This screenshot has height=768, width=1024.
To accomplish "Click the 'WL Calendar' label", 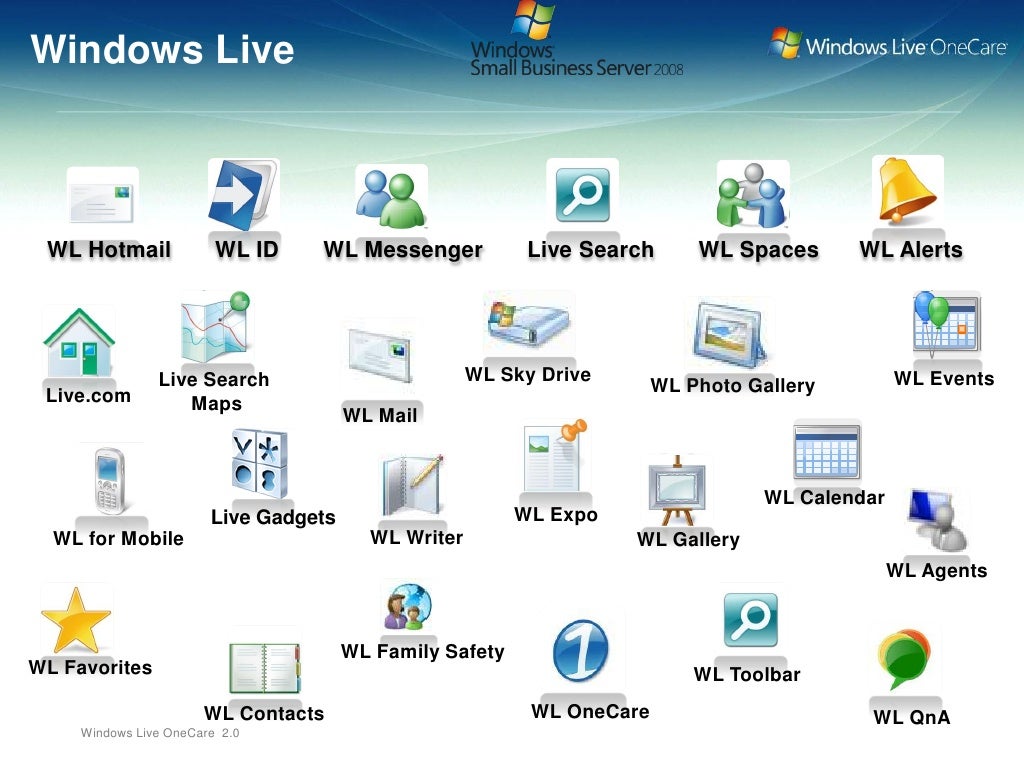I will (824, 498).
